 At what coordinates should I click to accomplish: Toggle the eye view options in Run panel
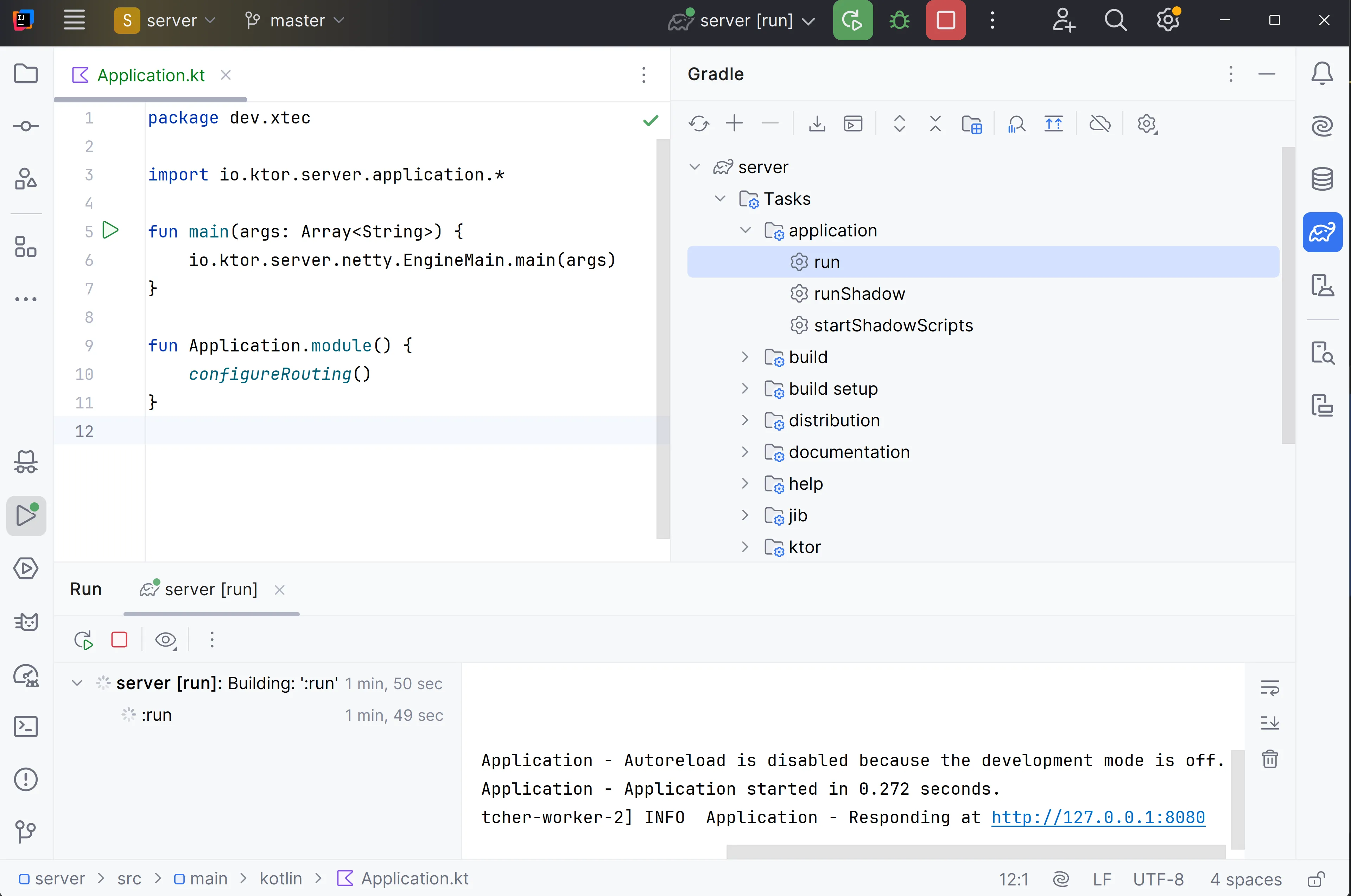166,640
